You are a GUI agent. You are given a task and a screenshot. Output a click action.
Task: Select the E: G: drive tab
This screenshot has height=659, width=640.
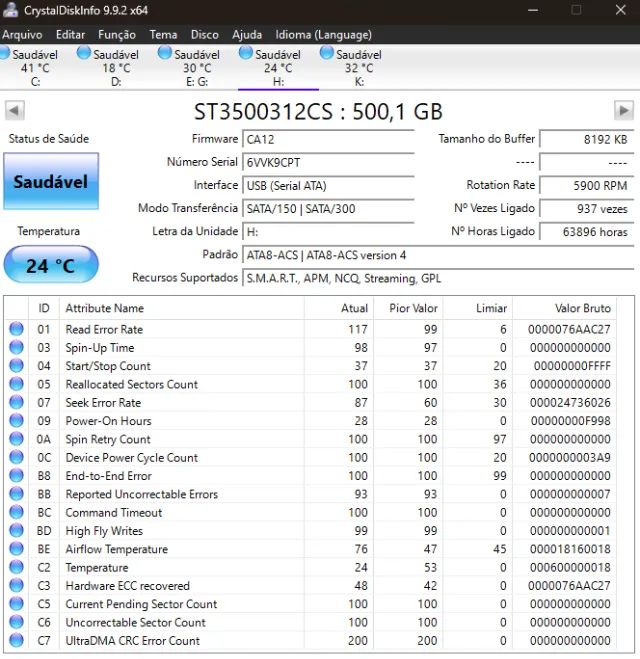(197, 67)
